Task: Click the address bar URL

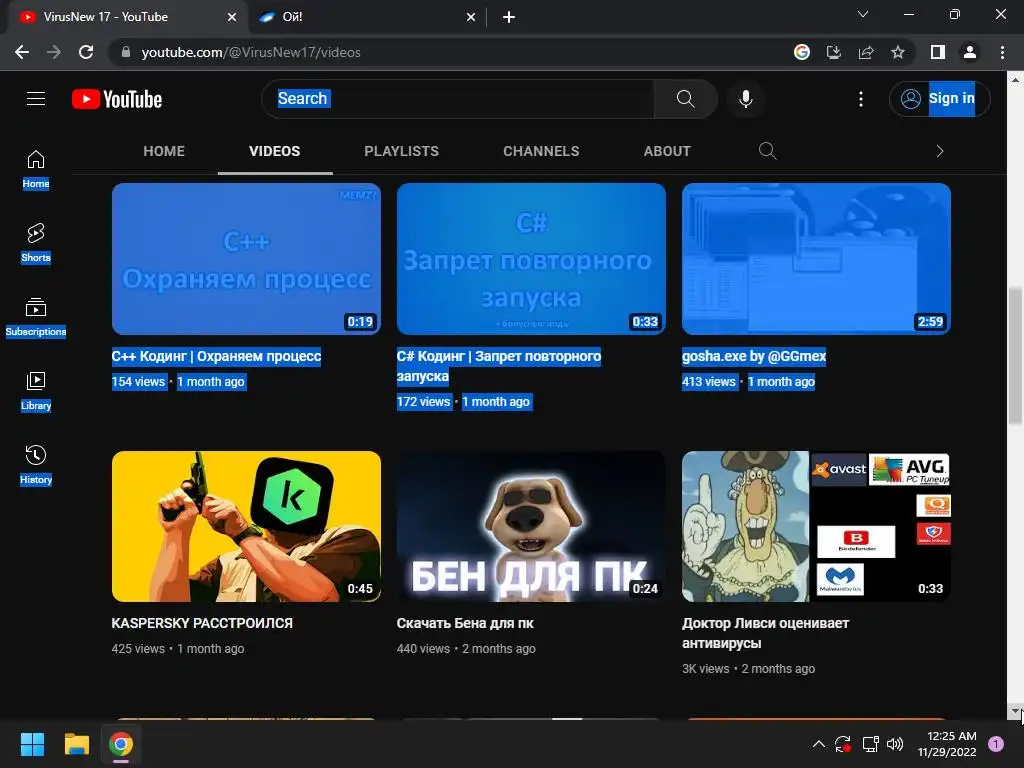Action: click(251, 52)
